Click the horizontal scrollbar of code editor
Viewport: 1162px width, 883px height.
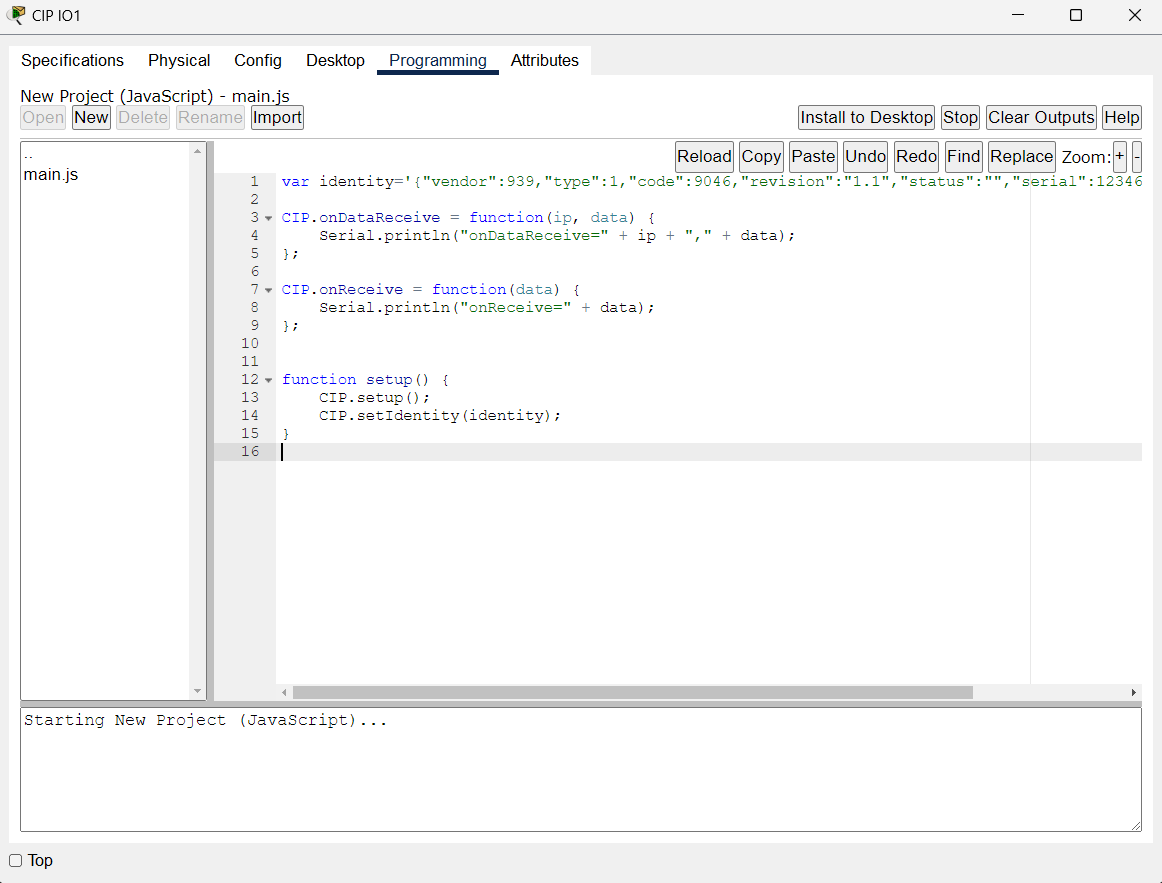[x=632, y=692]
